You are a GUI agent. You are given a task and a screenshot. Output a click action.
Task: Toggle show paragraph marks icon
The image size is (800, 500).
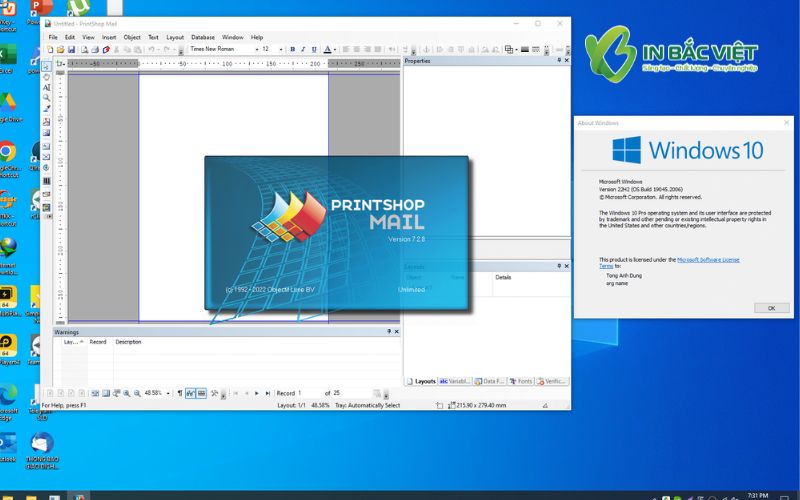(180, 393)
